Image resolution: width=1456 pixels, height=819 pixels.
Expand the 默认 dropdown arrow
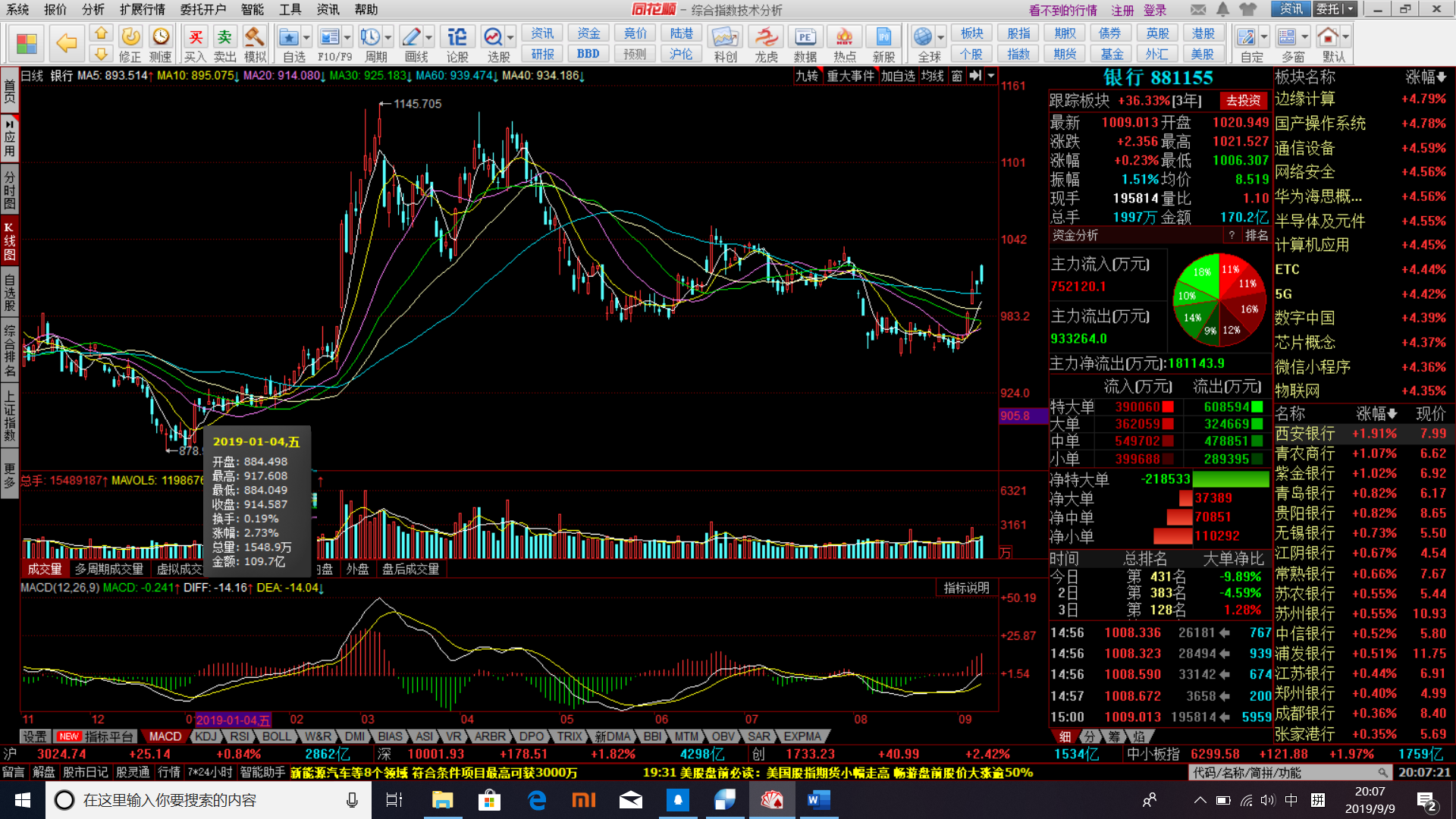(1346, 36)
